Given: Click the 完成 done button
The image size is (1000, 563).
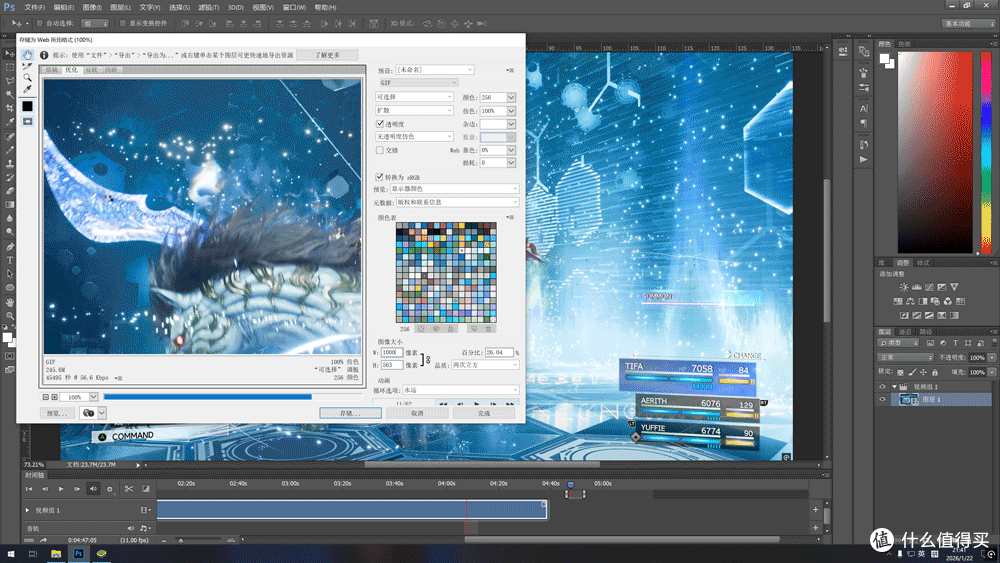Looking at the screenshot, I should point(484,413).
